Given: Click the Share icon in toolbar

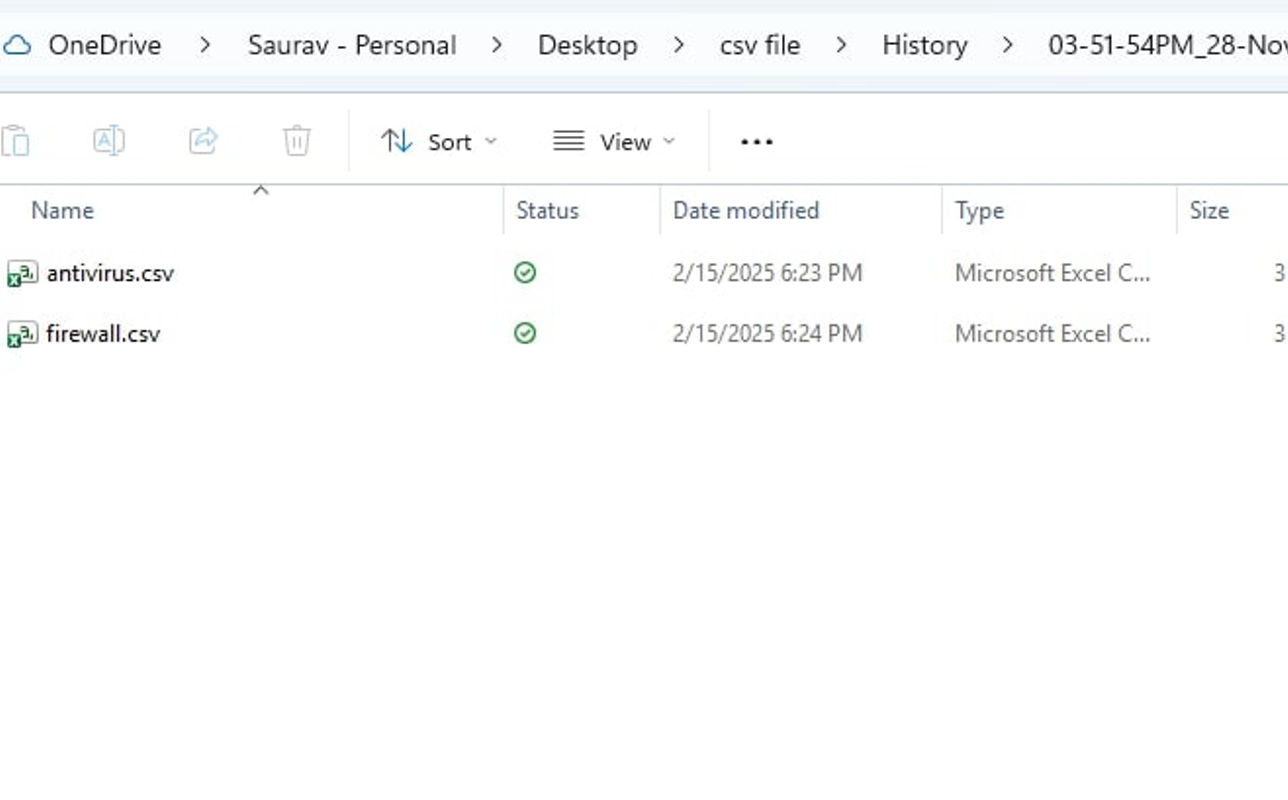Looking at the screenshot, I should tap(203, 141).
